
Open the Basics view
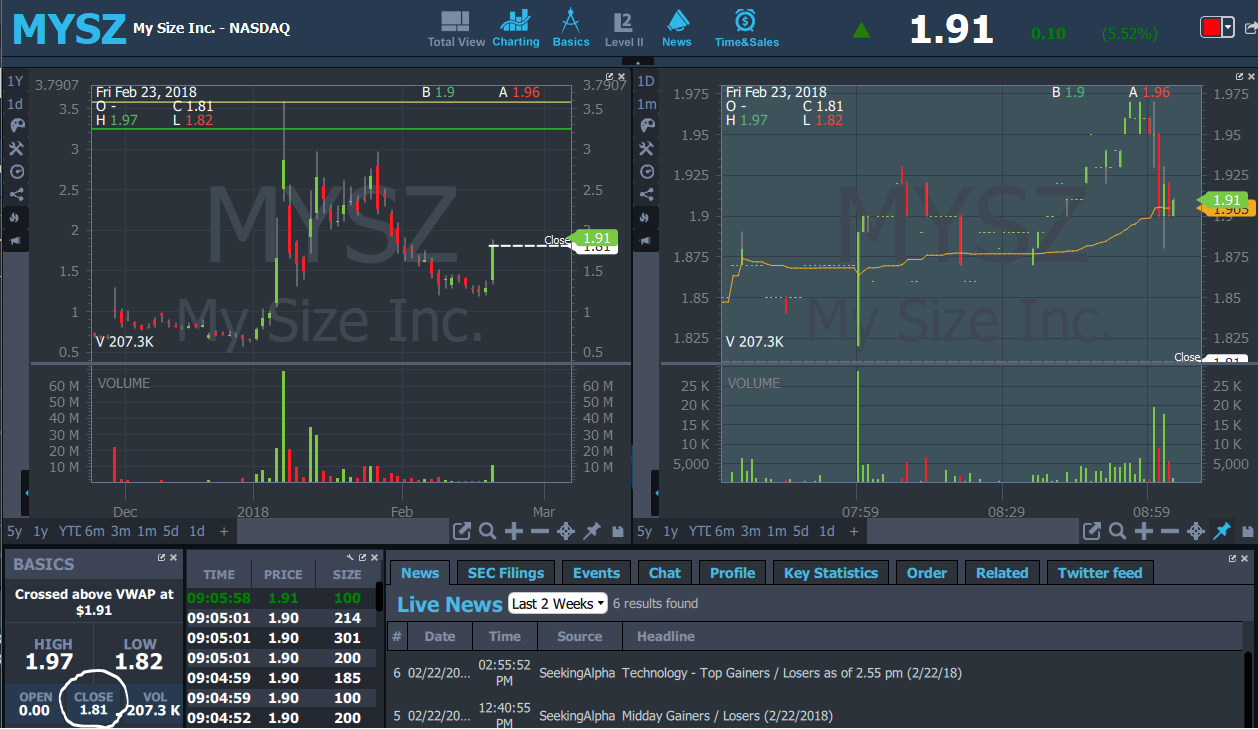pos(571,28)
